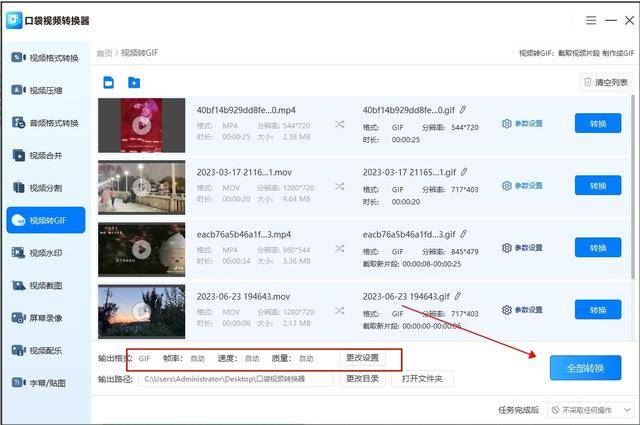
Task: Switch to 视频压缩 in the sidebar
Action: coord(45,90)
